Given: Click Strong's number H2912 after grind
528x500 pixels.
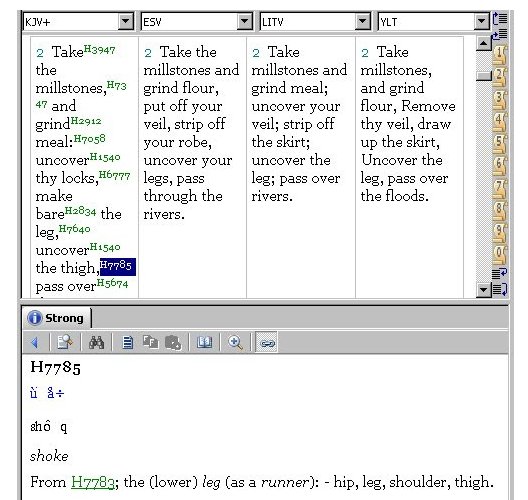Looking at the screenshot, I should [86, 121].
